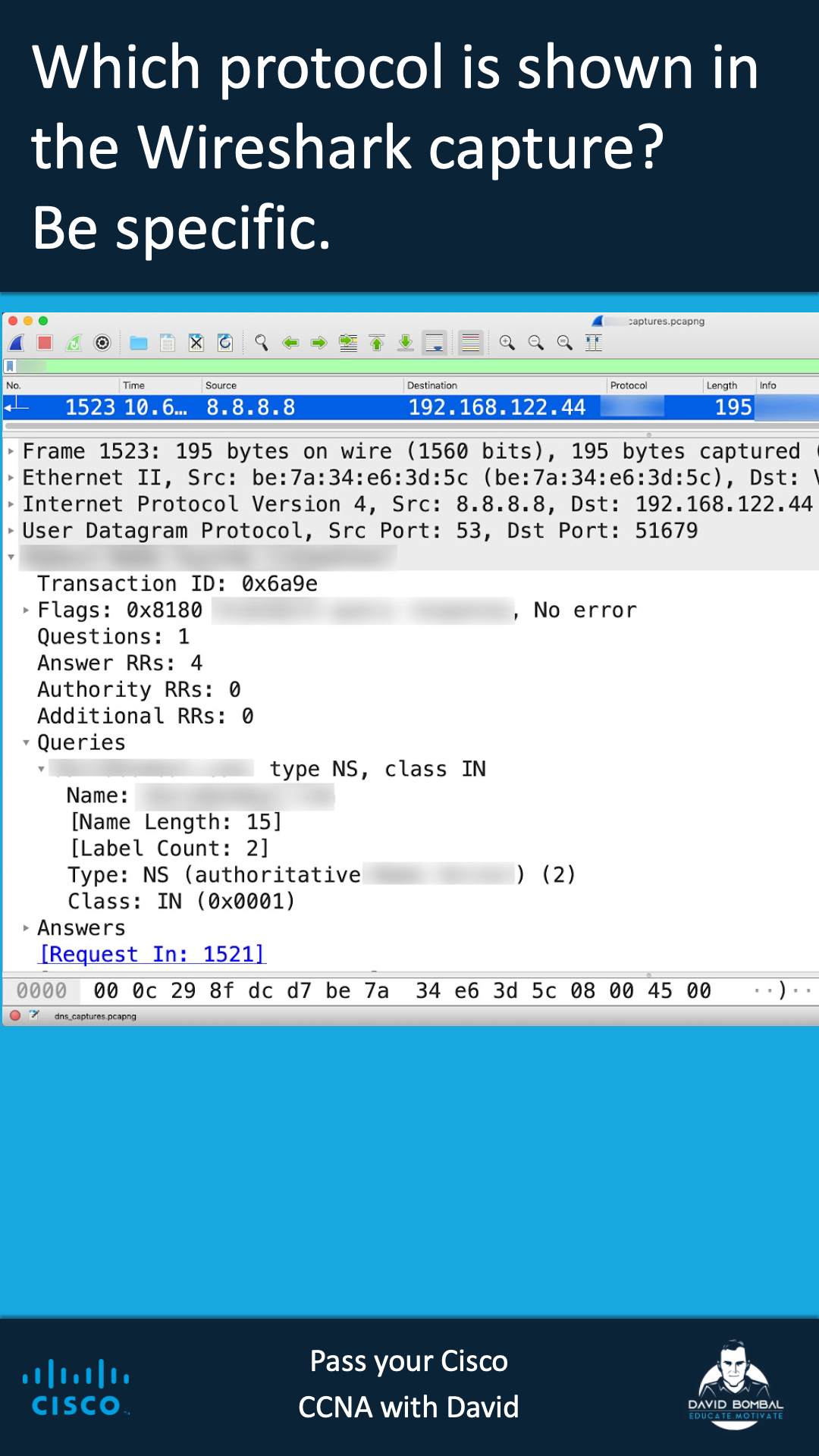
Task: Maximize Wireshark with green button
Action: point(43,322)
